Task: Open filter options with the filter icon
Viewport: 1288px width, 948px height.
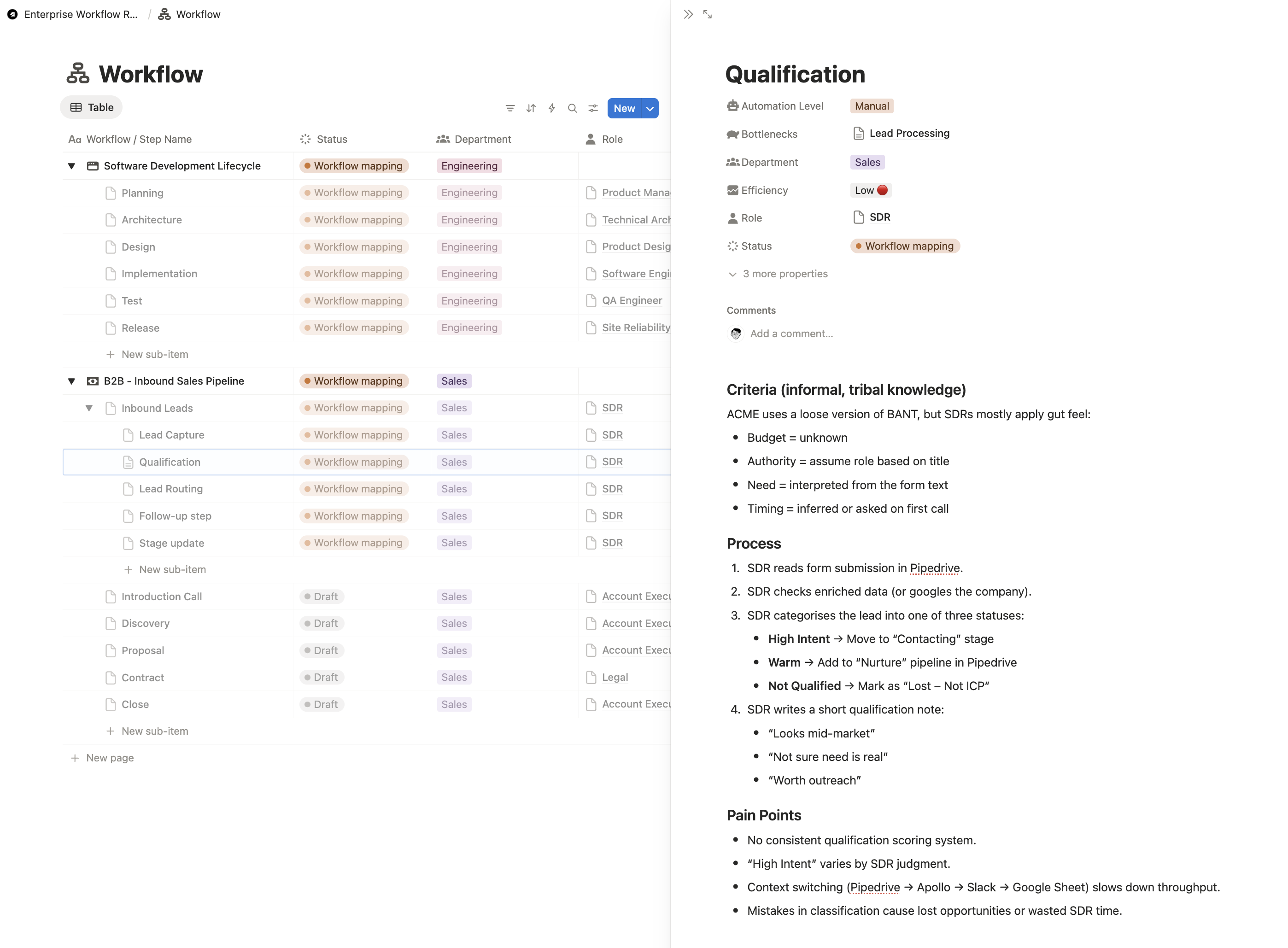Action: coord(510,108)
